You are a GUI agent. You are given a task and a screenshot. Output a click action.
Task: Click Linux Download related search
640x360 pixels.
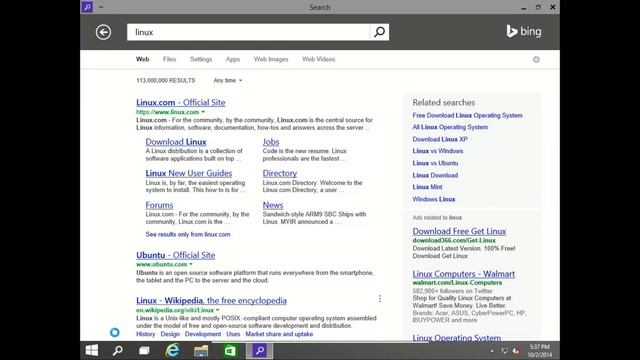click(435, 175)
